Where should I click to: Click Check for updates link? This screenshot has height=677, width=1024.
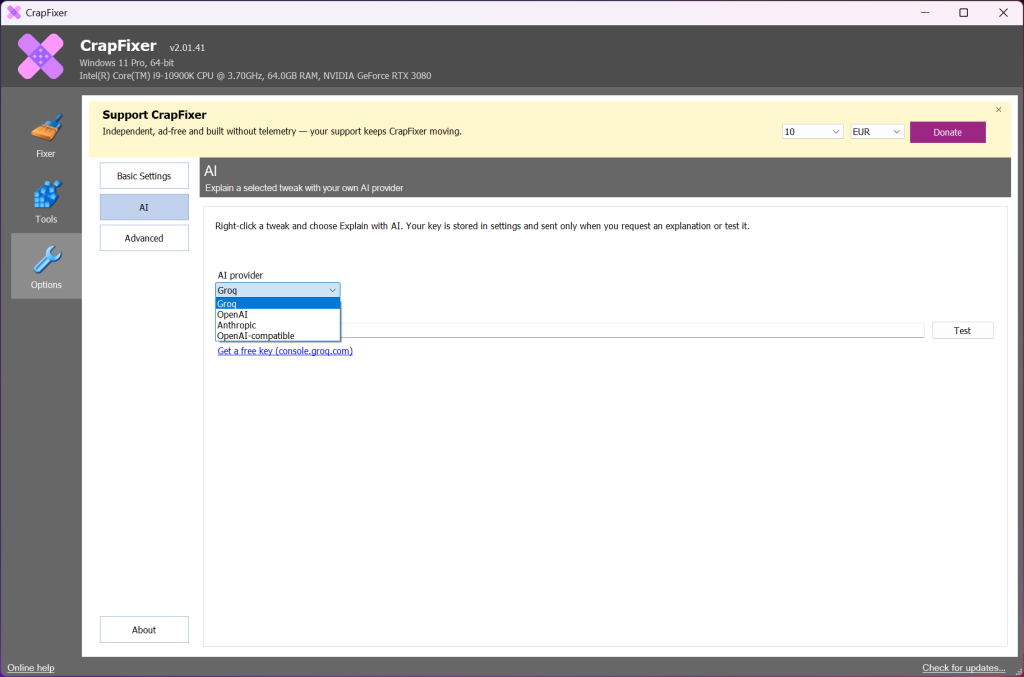tap(963, 667)
